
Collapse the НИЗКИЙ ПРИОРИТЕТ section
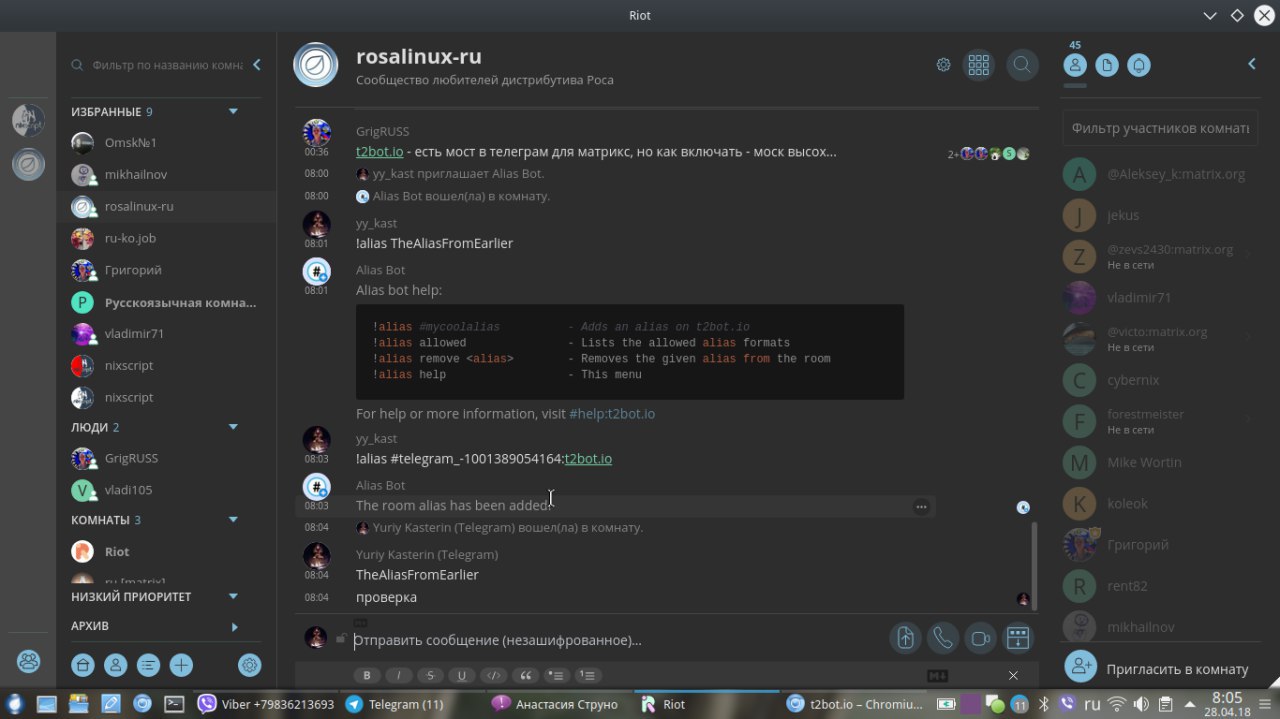(233, 597)
